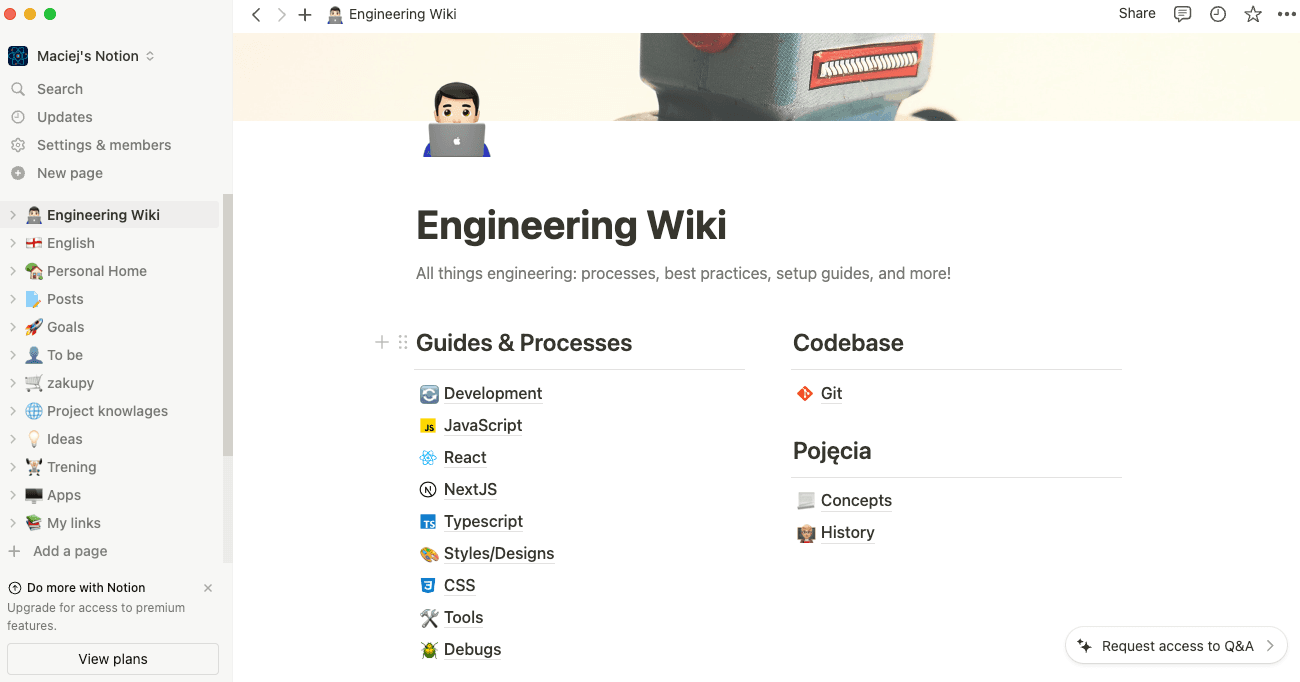Click the New page plus-circle icon
Screen dimensions: 1300x682
pyautogui.click(x=17, y=173)
